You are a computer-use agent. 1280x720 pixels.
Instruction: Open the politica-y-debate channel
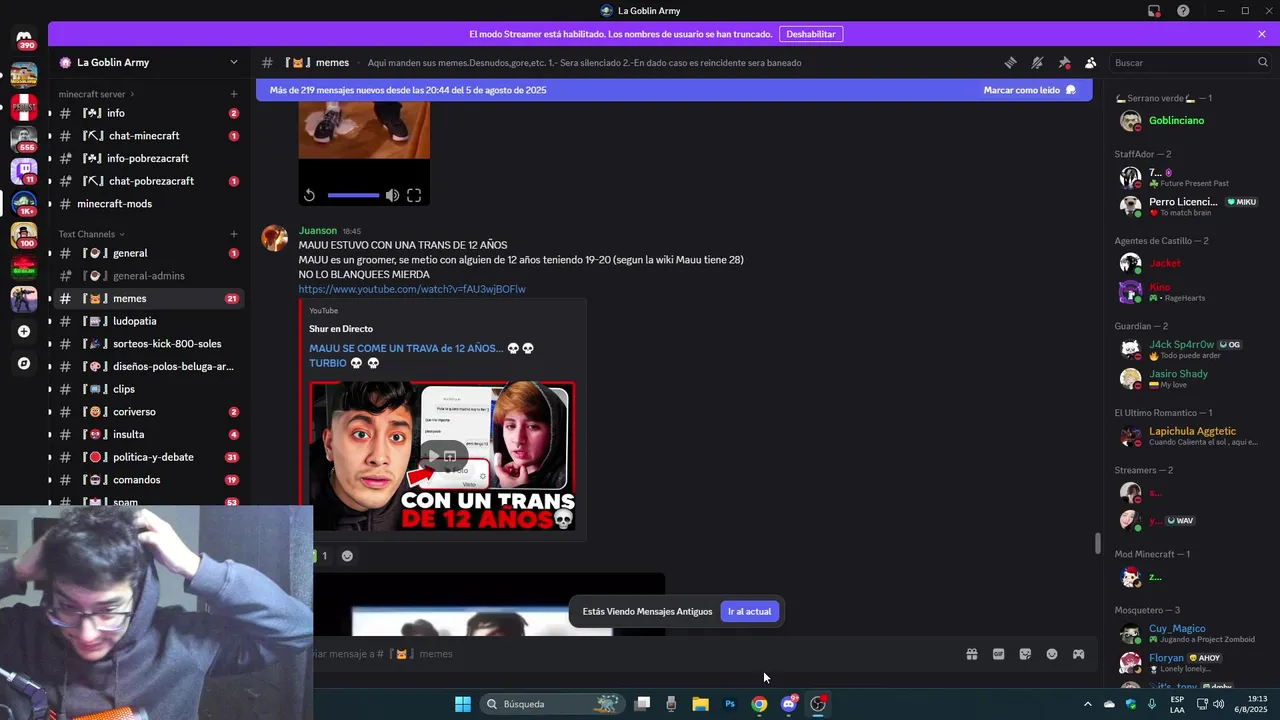[x=148, y=457]
